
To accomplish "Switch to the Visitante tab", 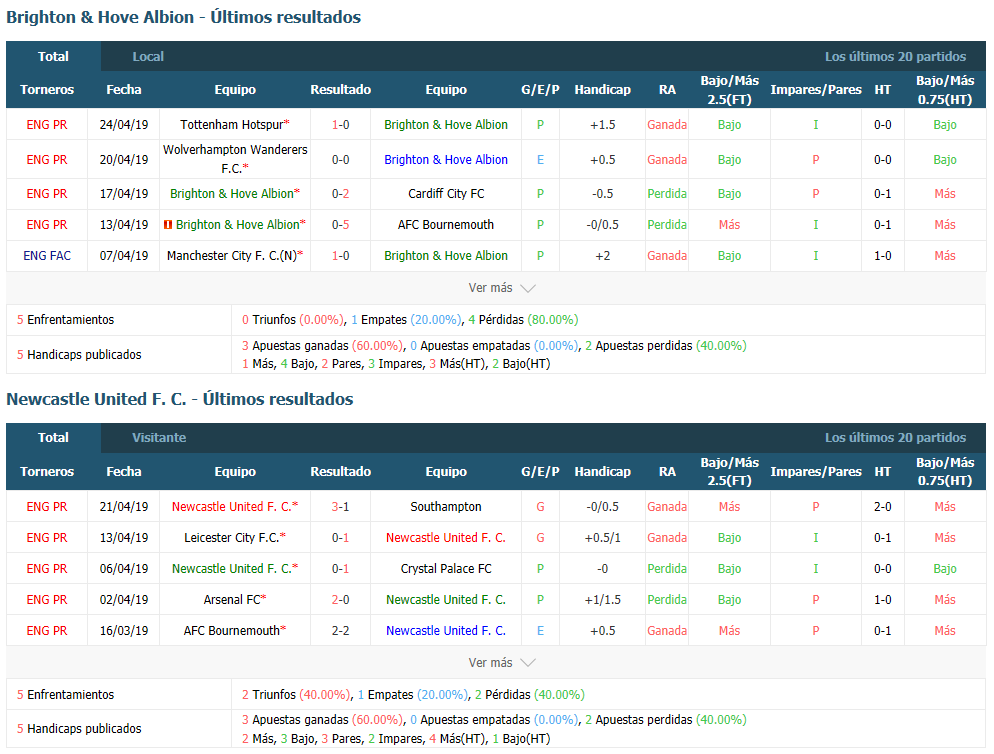I will 159,438.
